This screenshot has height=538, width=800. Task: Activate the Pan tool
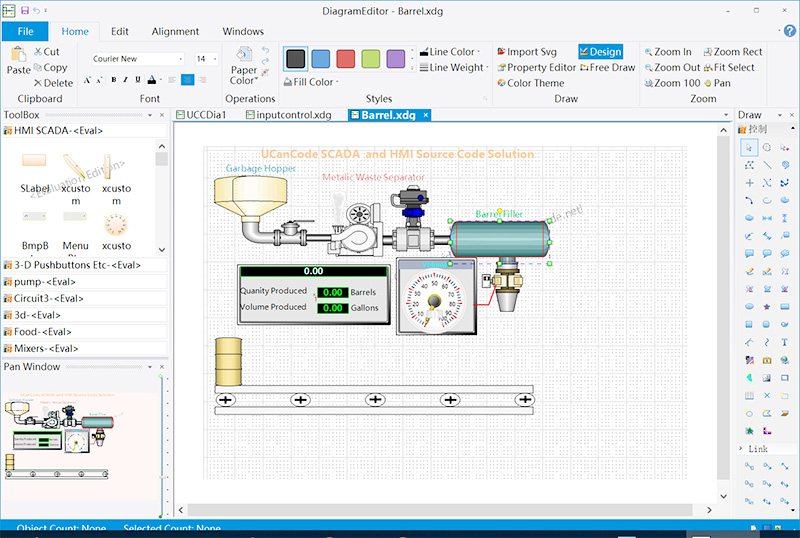tap(717, 83)
